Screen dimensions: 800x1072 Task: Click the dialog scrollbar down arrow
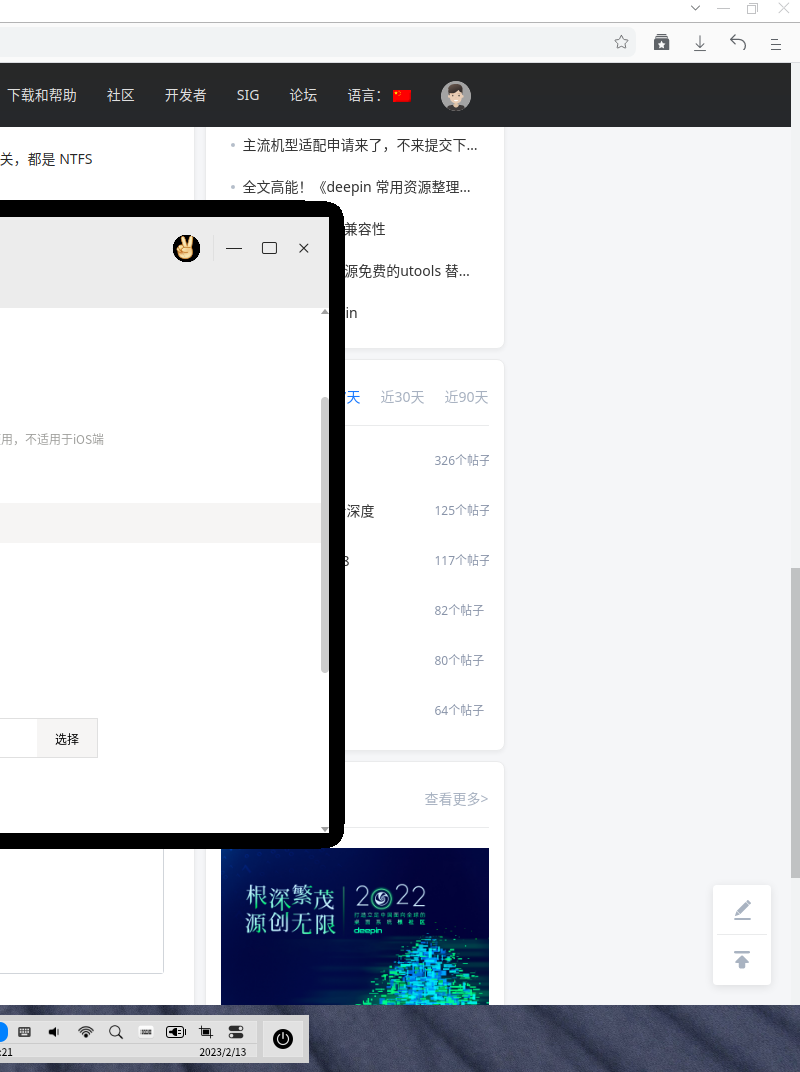pyautogui.click(x=324, y=829)
